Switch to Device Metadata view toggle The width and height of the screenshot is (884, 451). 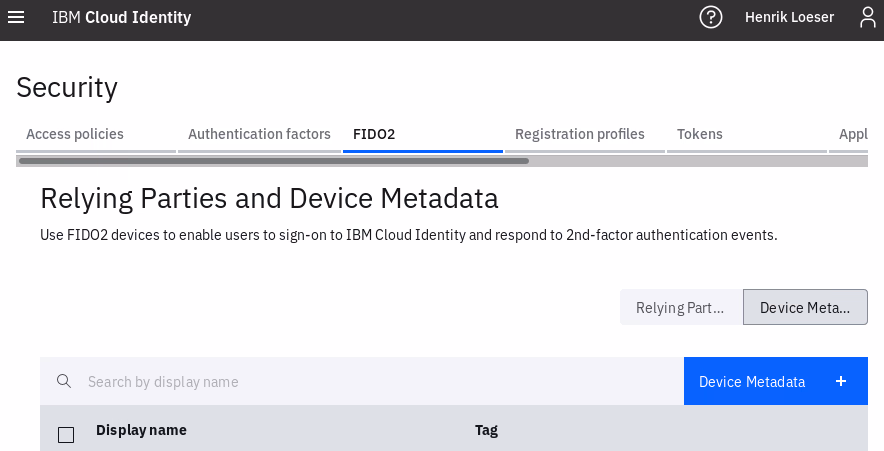pos(805,308)
